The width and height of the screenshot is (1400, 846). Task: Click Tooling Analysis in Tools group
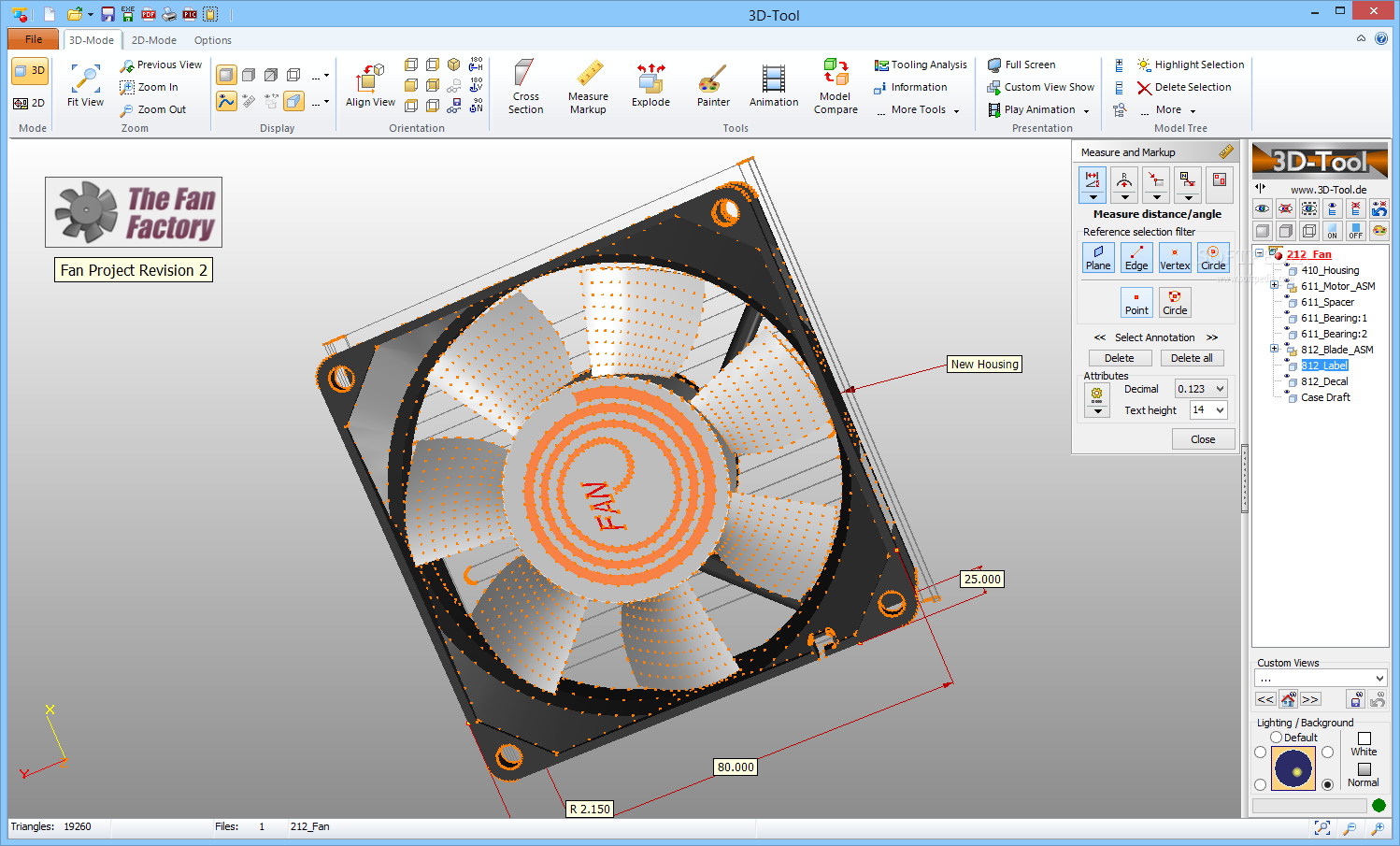tap(921, 65)
